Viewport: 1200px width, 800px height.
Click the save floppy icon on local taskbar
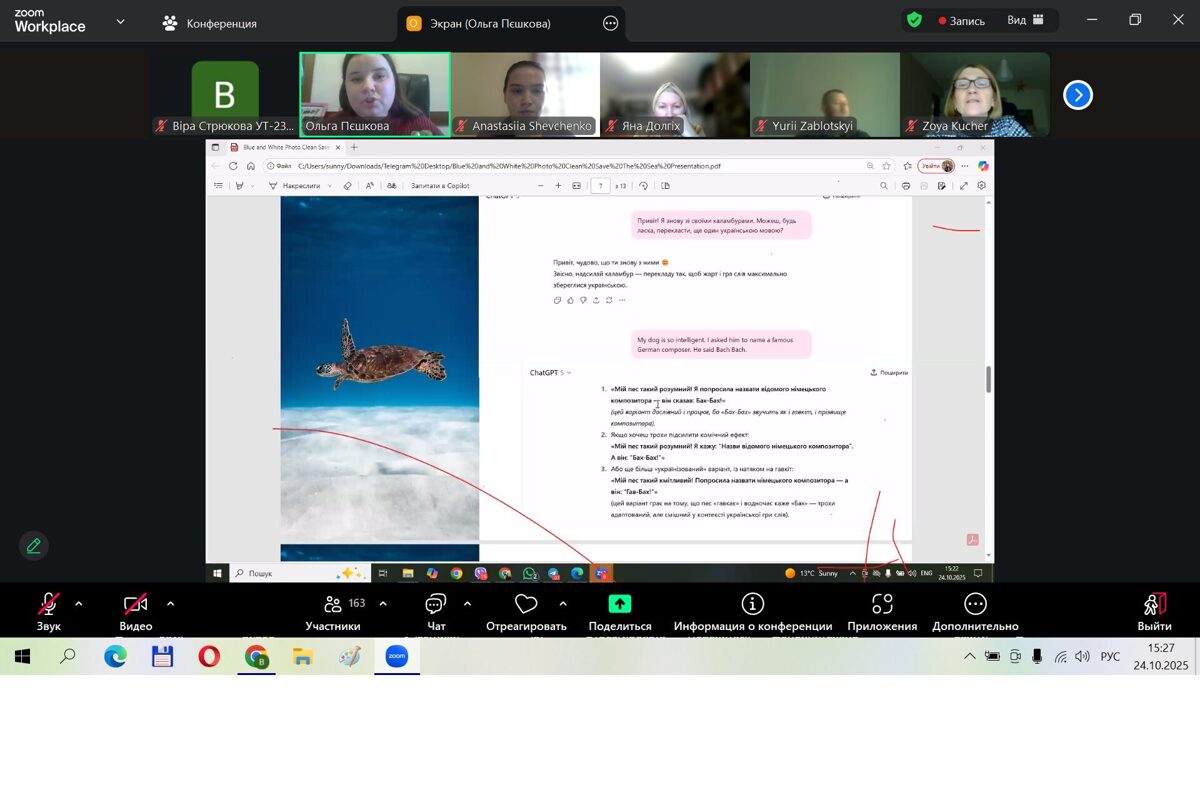[x=162, y=657]
